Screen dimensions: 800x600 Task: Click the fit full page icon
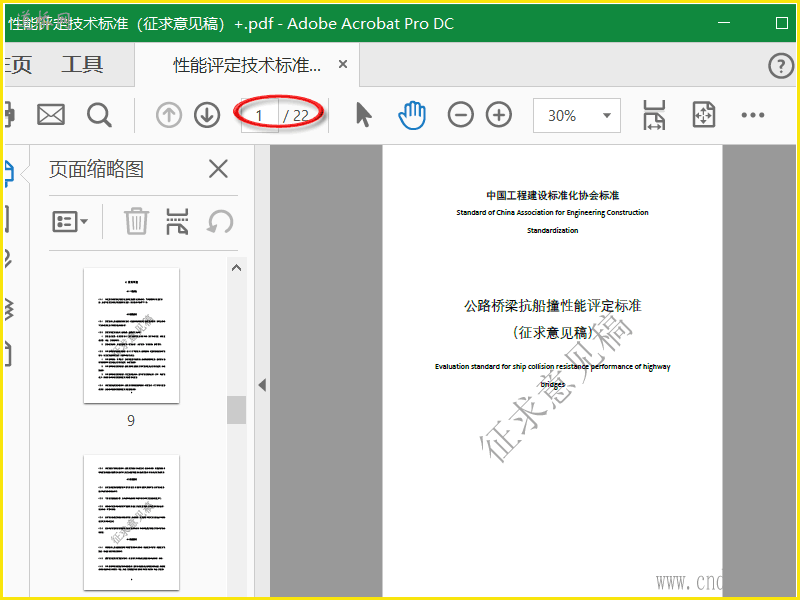pyautogui.click(x=704, y=115)
